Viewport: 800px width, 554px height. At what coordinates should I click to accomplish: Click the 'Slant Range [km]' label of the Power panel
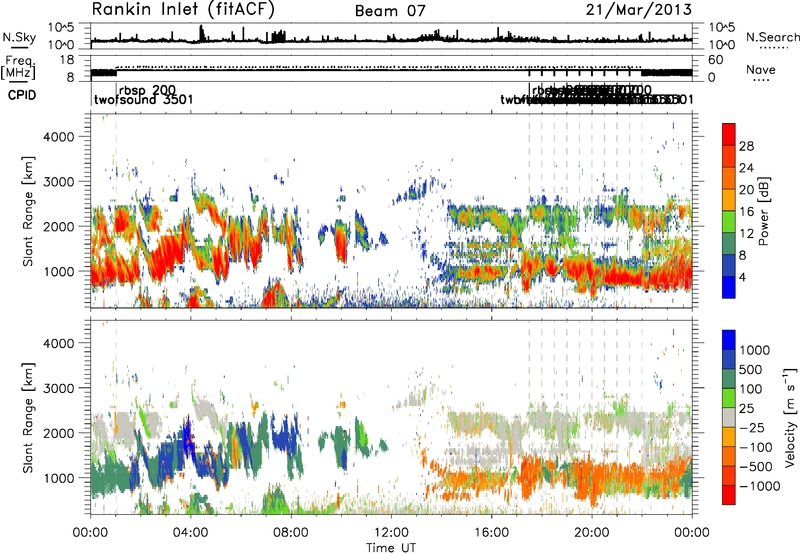pos(28,211)
